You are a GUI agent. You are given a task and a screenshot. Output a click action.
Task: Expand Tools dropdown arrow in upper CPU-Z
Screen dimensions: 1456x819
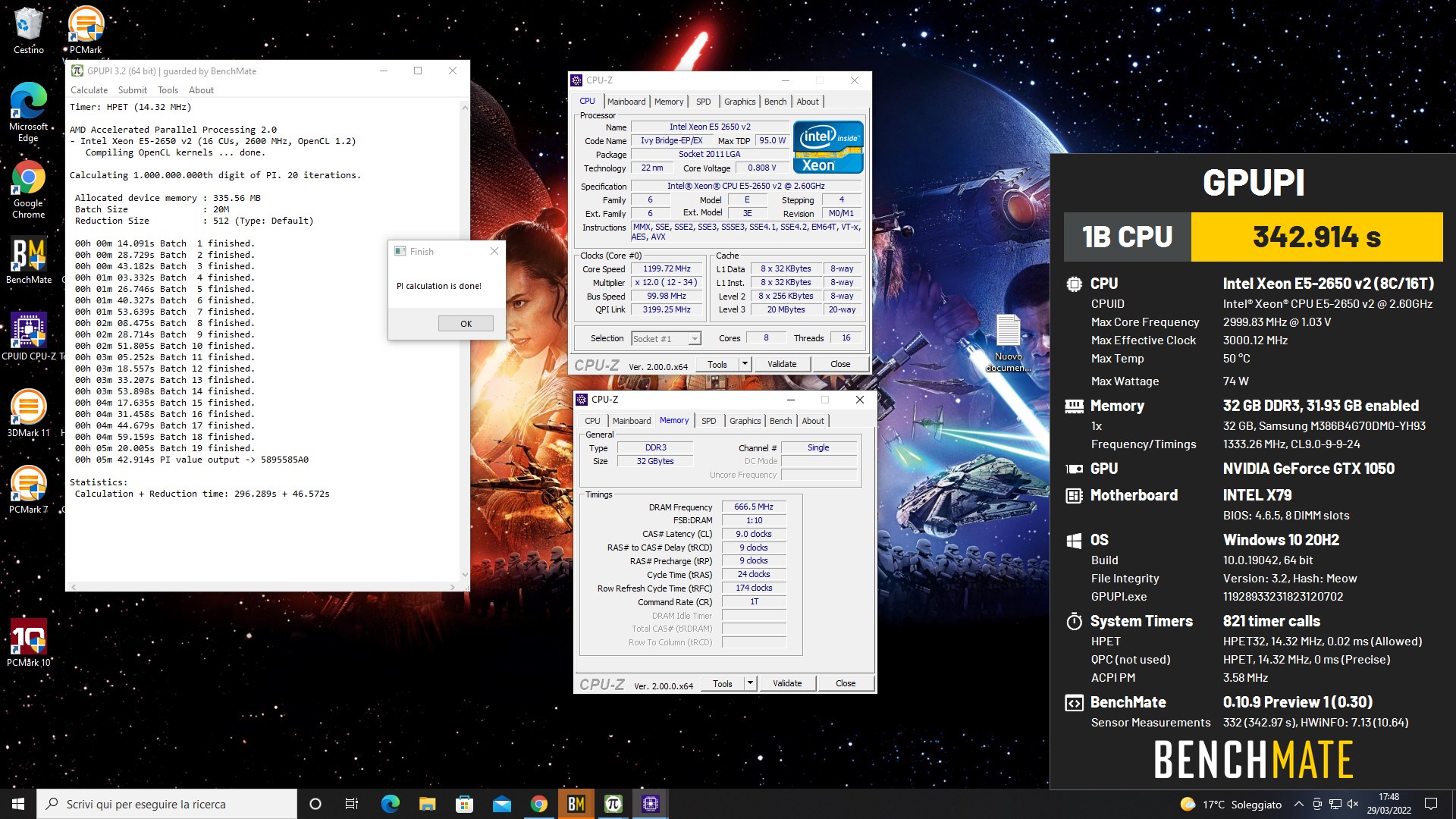[x=745, y=364]
